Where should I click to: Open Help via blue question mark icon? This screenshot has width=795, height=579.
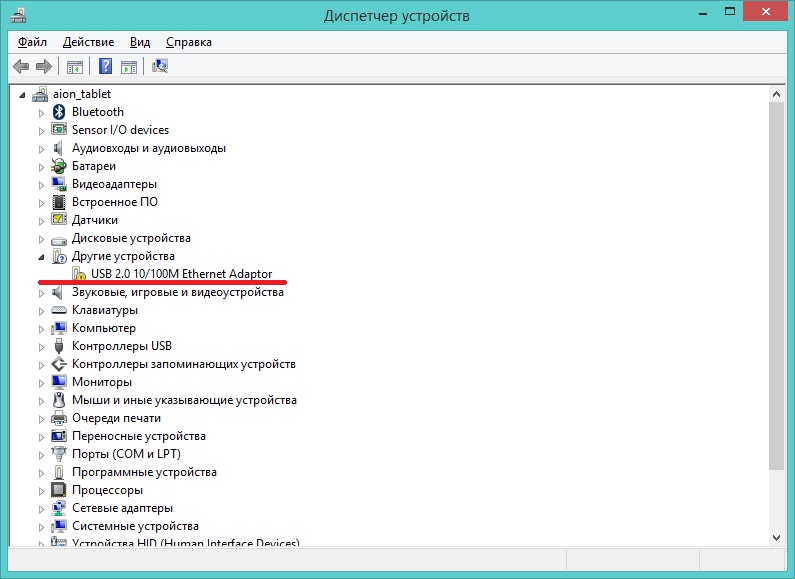pyautogui.click(x=105, y=66)
